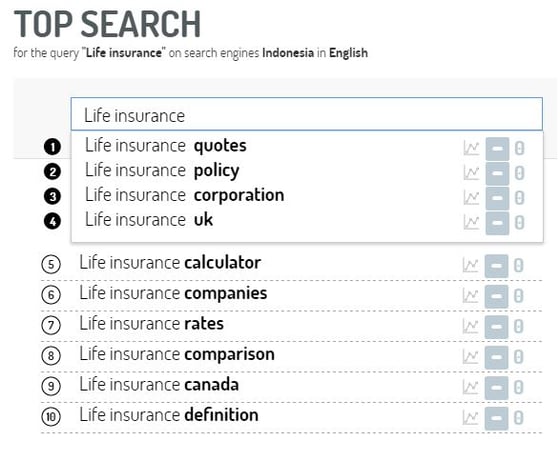This screenshot has width=560, height=461.
Task: Toggle the minus button for Life insurance quotes
Action: coord(498,149)
